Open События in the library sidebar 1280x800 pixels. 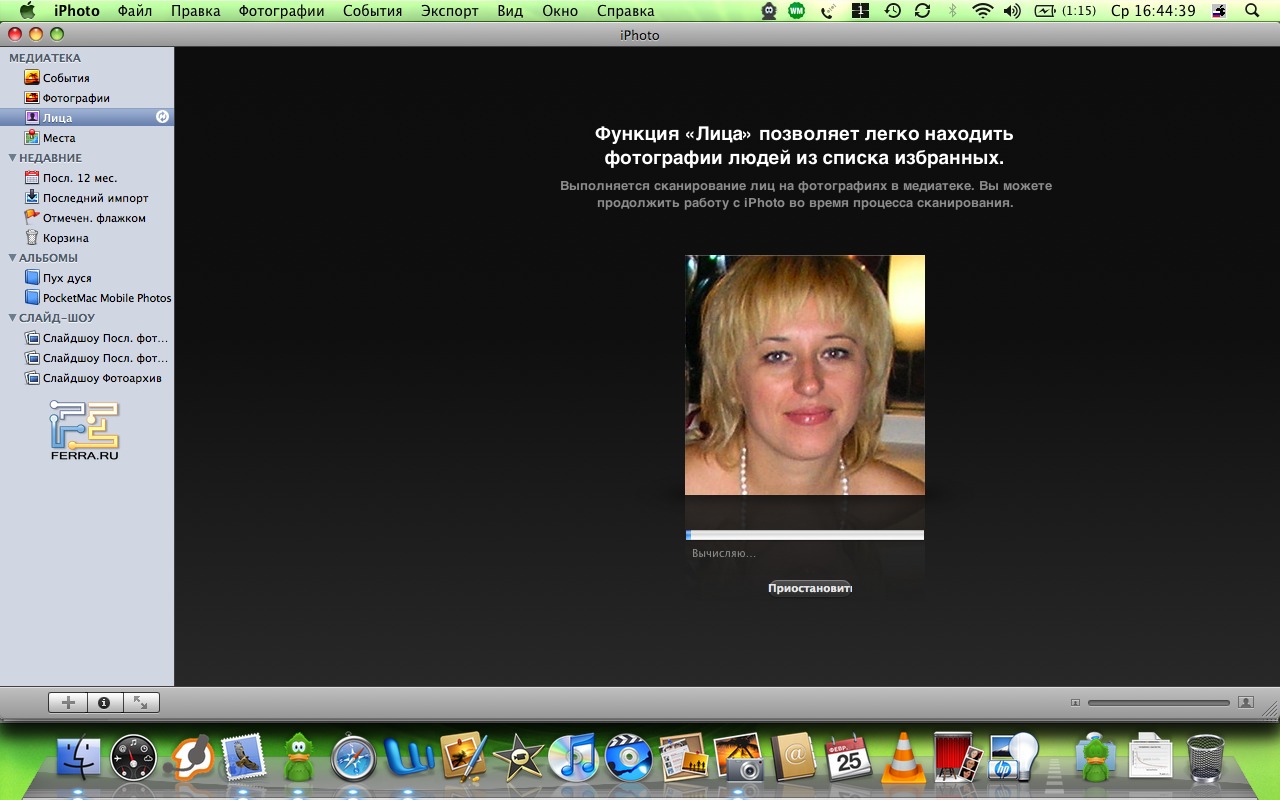(65, 78)
